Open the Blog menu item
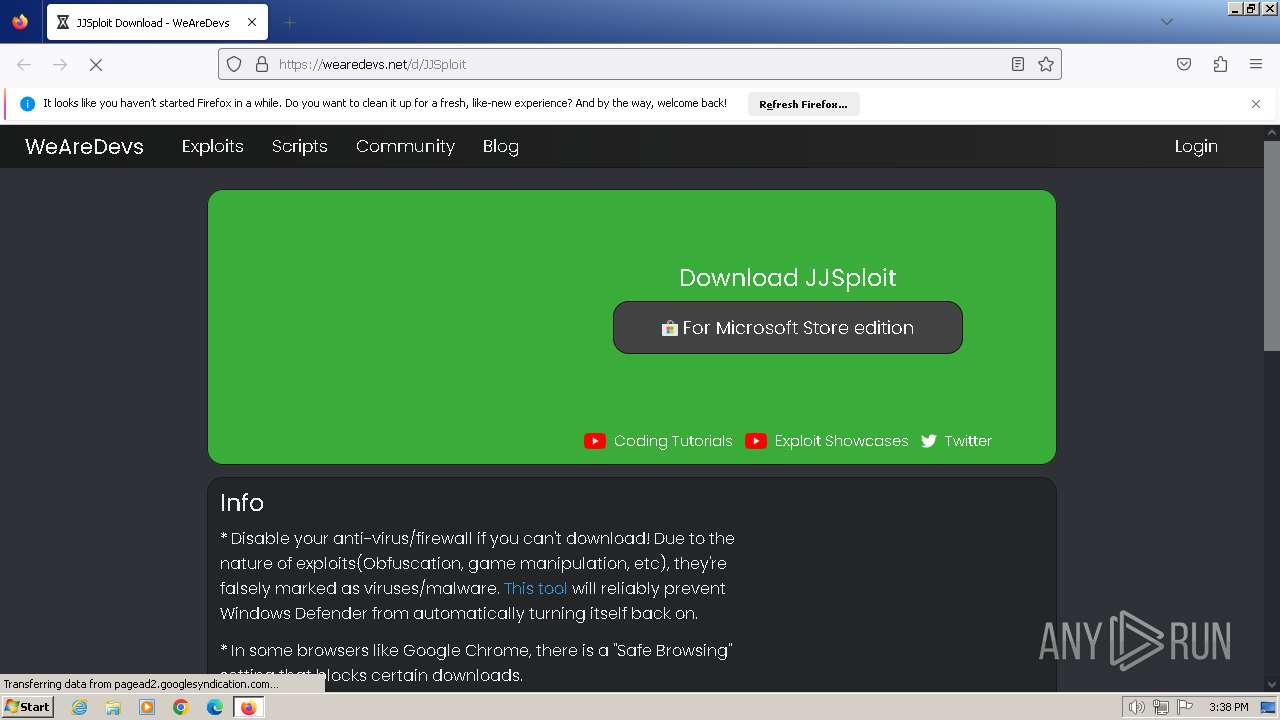 (x=501, y=146)
